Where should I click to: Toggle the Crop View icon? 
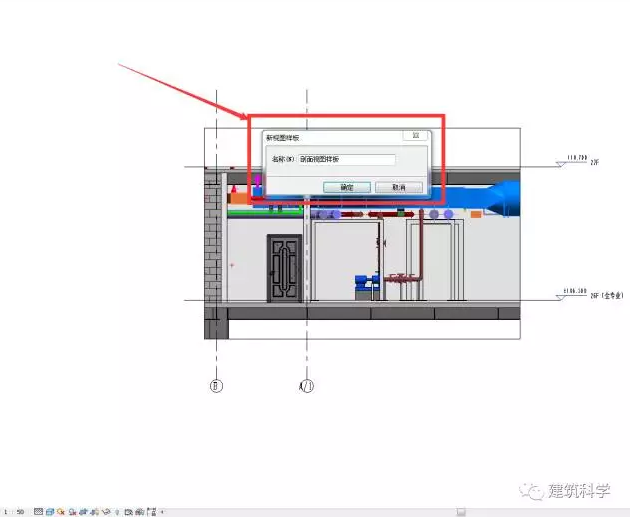83,512
